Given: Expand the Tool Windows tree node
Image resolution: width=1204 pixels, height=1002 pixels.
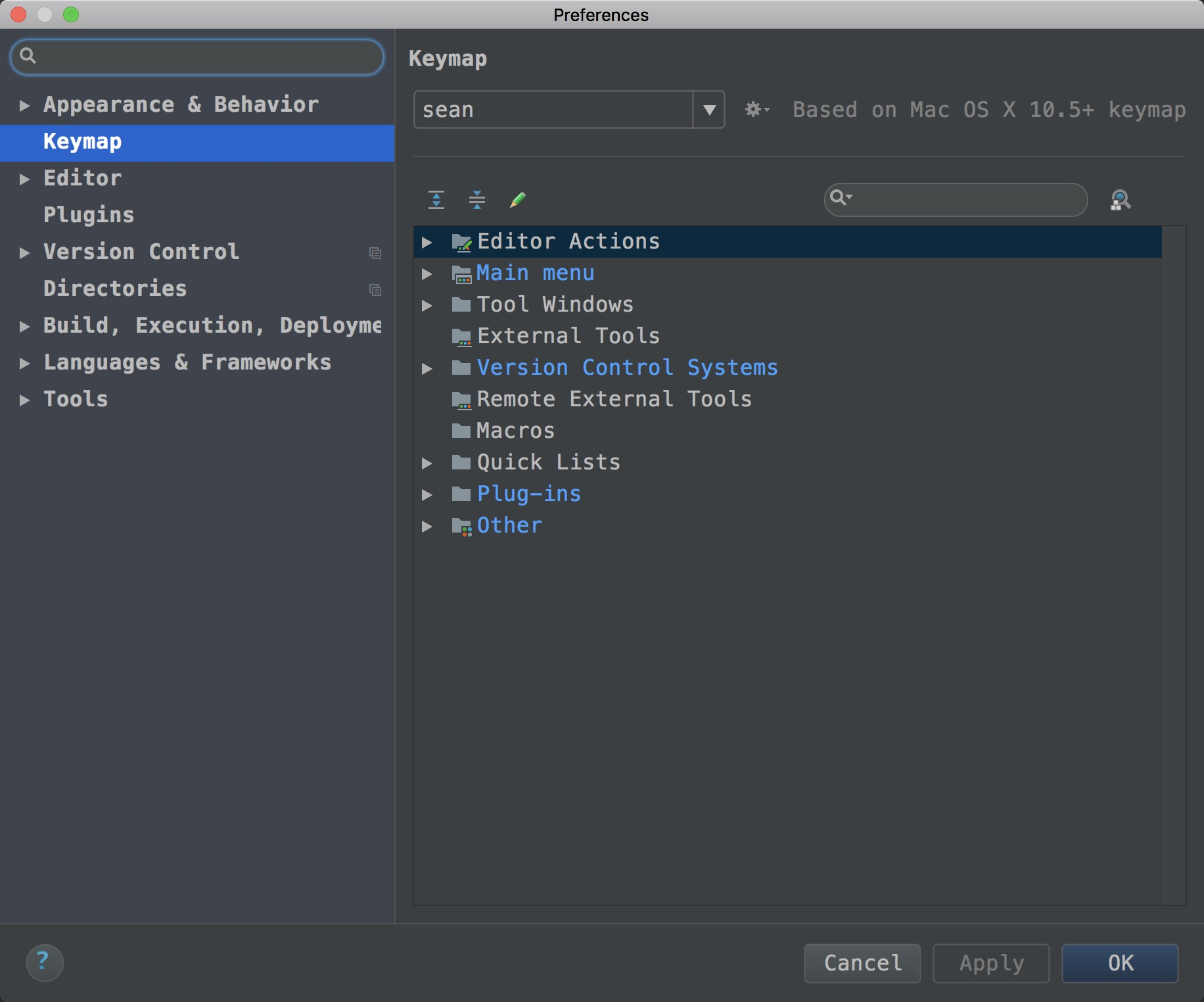Looking at the screenshot, I should pyautogui.click(x=427, y=306).
